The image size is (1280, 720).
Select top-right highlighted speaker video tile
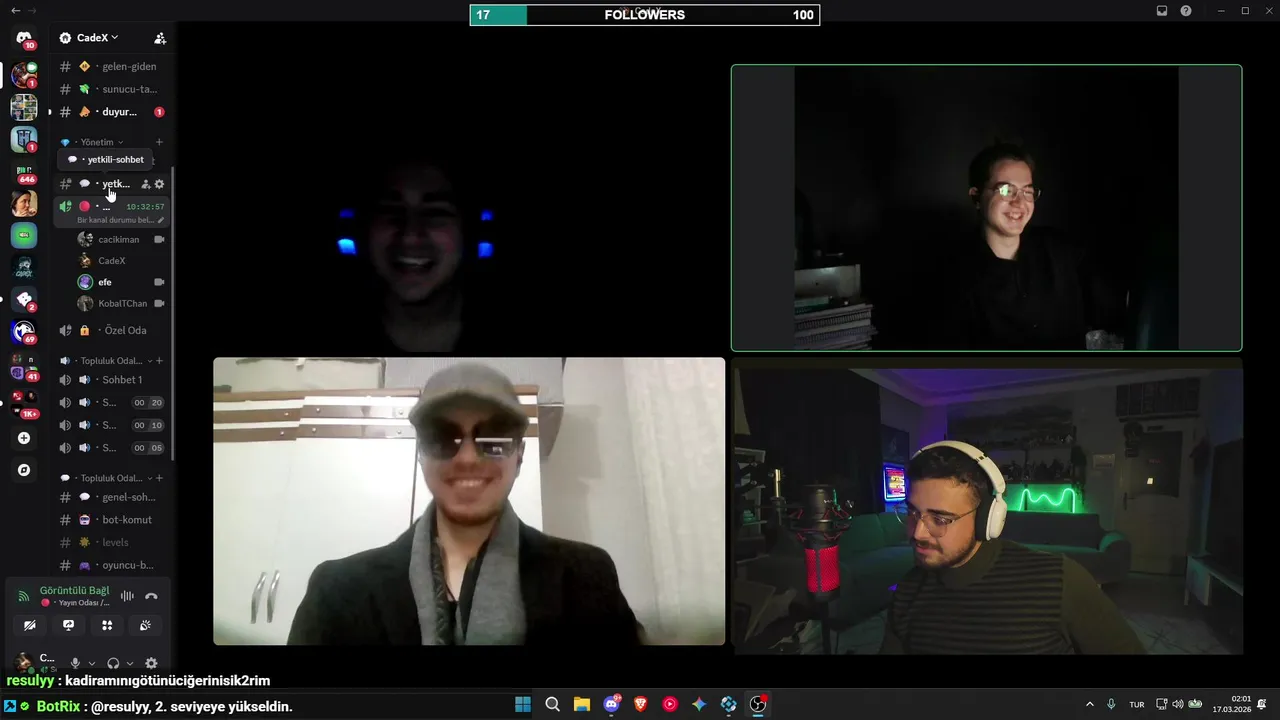pyautogui.click(x=987, y=208)
